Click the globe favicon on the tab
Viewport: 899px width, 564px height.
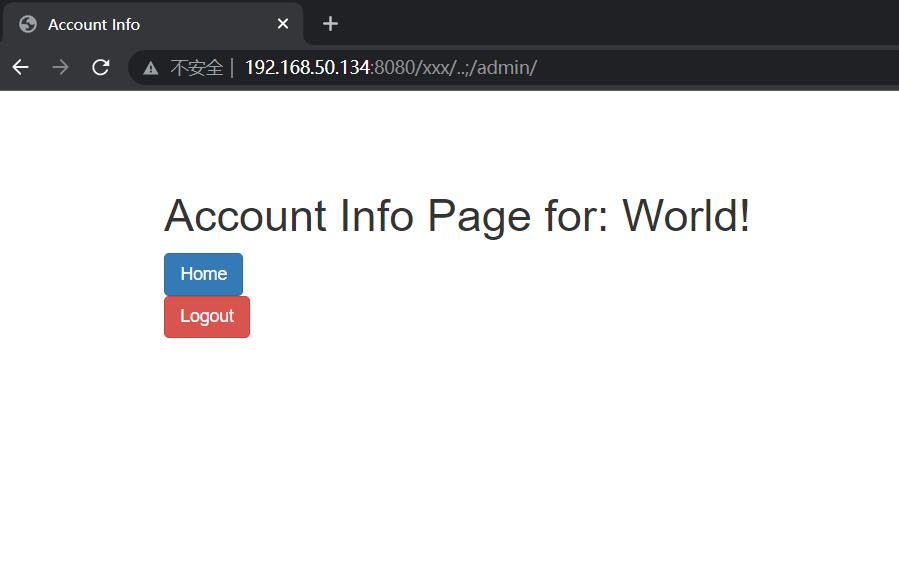28,24
